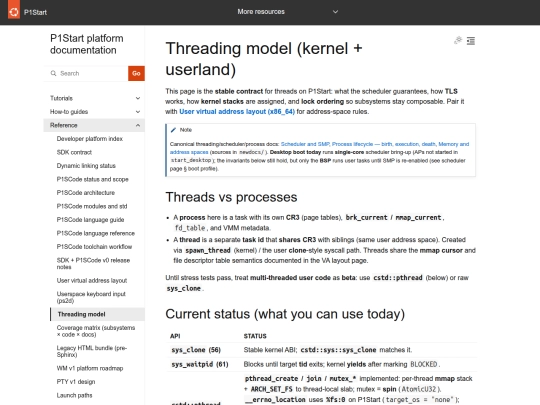Click the note pencil icon
Image resolution: width=540 pixels, height=405 pixels.
tap(173, 130)
